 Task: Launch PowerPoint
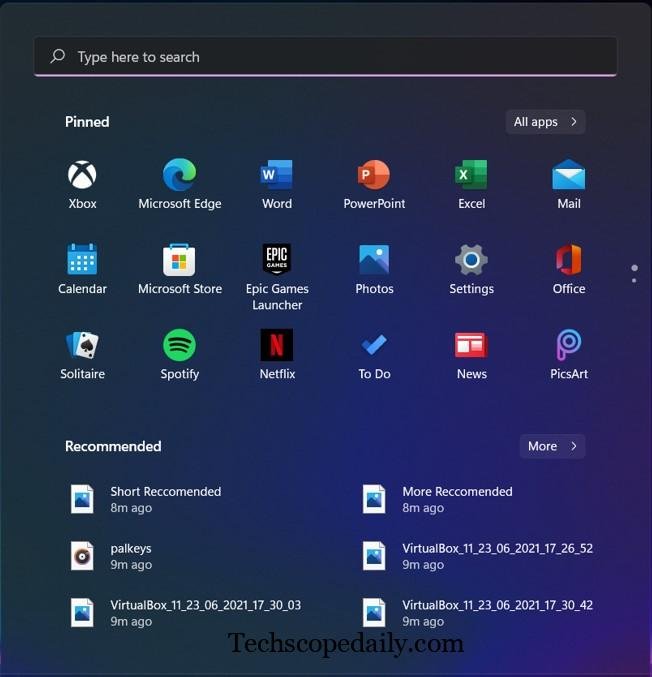point(374,184)
